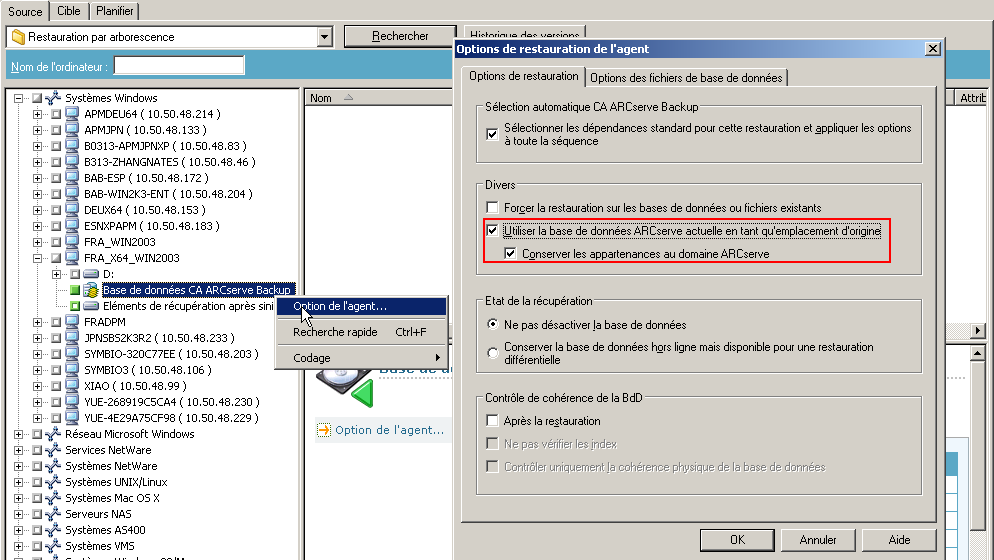Click the OK button
994x560 pixels.
click(737, 540)
